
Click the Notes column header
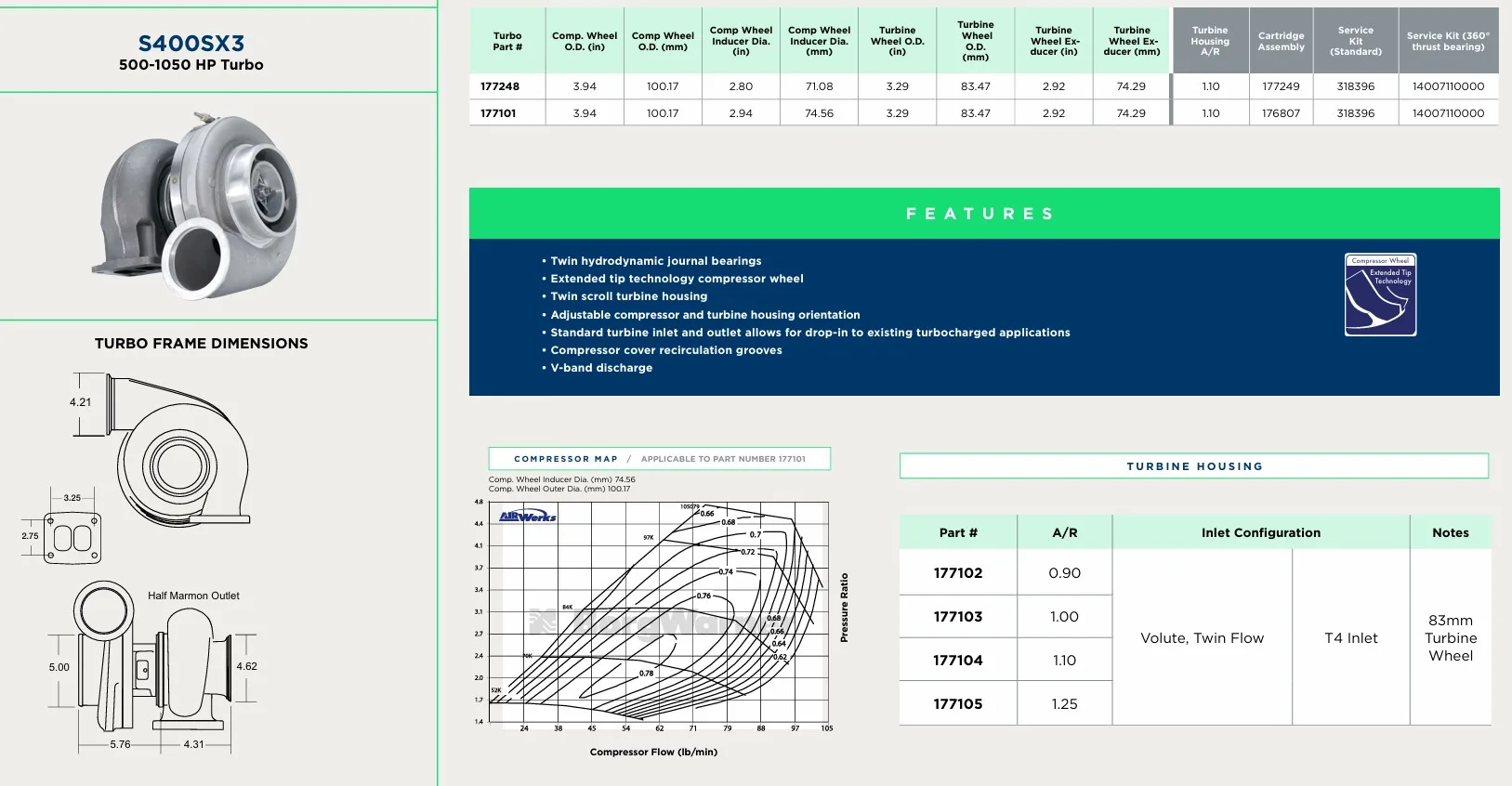[x=1451, y=533]
